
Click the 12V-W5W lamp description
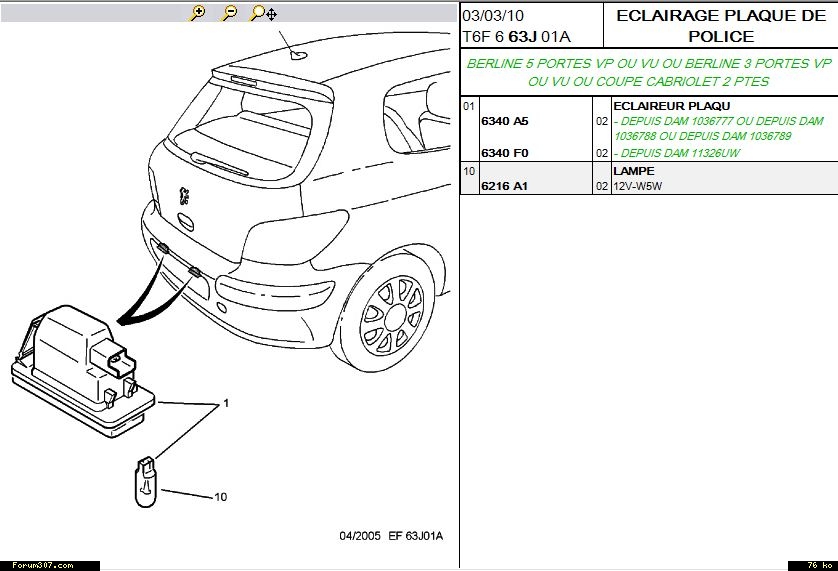tap(640, 186)
